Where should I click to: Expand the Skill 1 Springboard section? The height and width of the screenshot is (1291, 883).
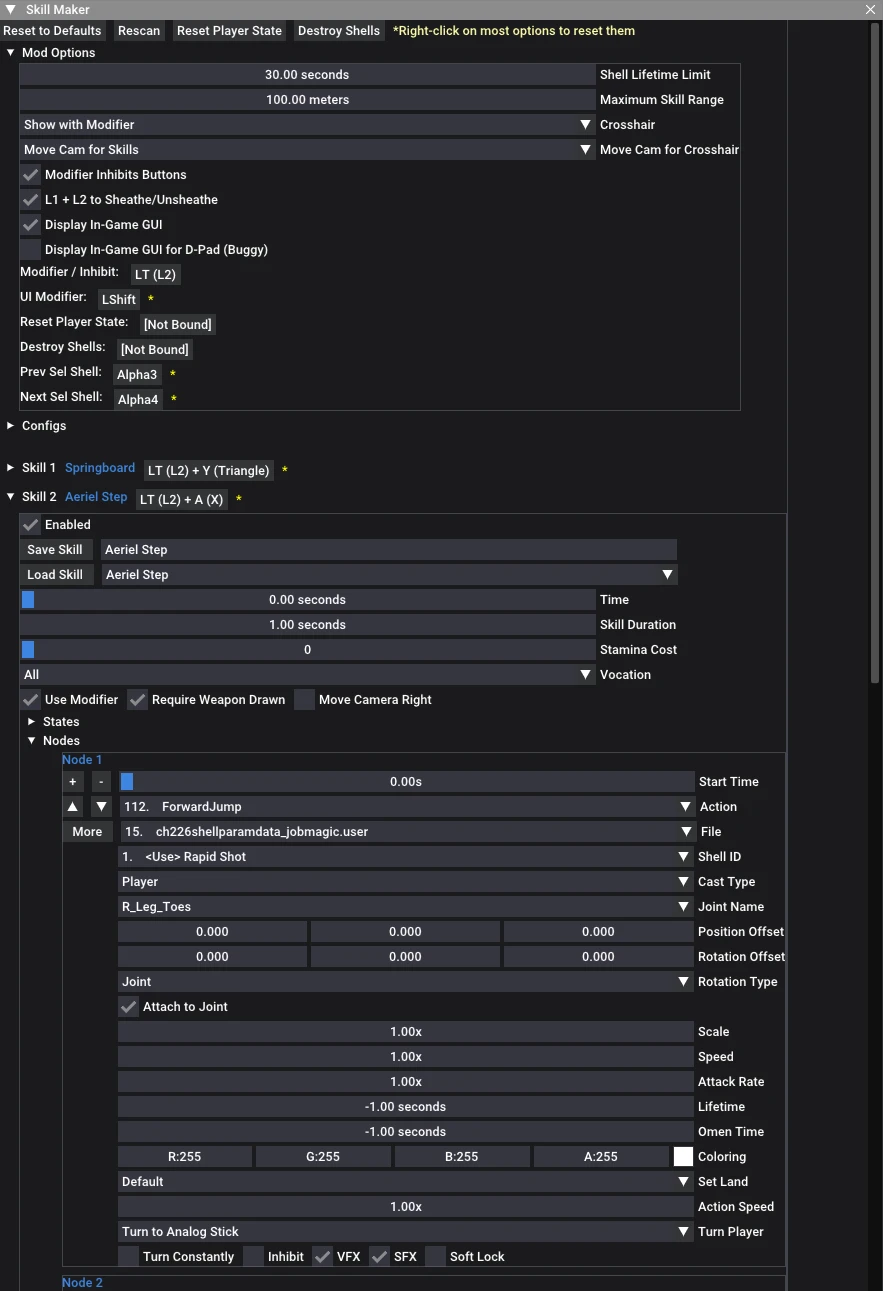coord(11,468)
